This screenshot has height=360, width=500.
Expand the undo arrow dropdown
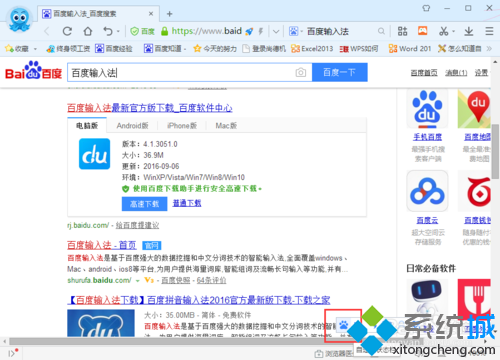tap(118, 32)
